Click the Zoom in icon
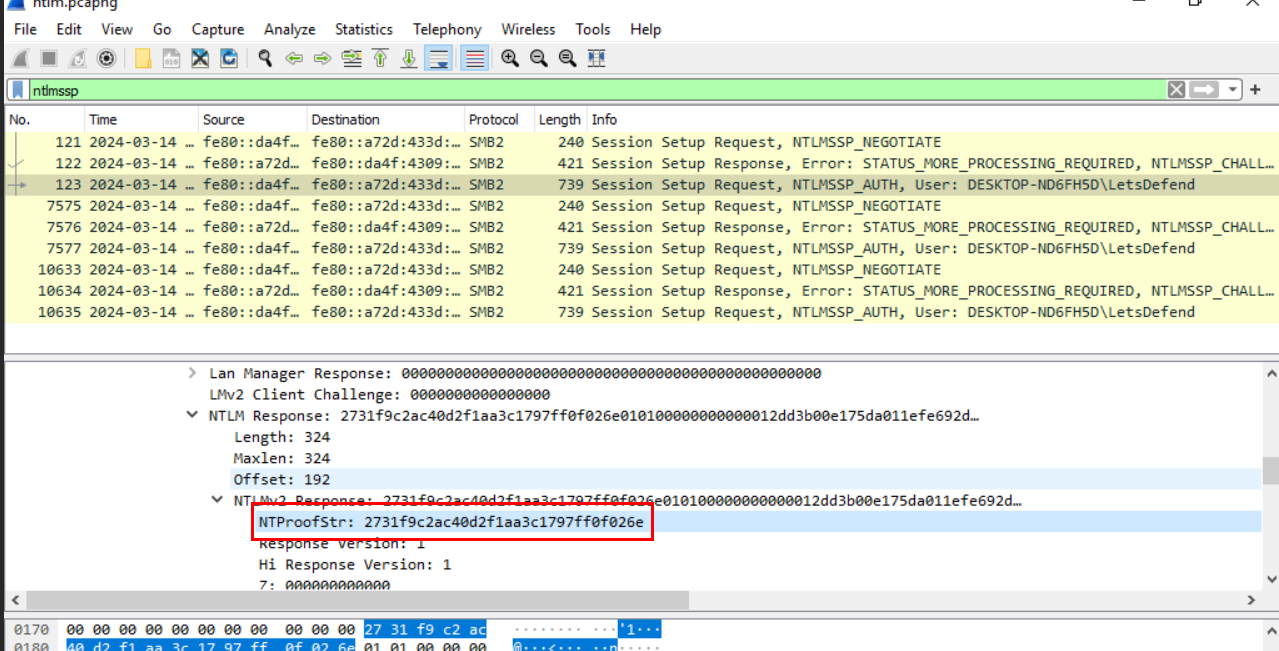Viewport: 1279px width, 651px height. pos(510,59)
